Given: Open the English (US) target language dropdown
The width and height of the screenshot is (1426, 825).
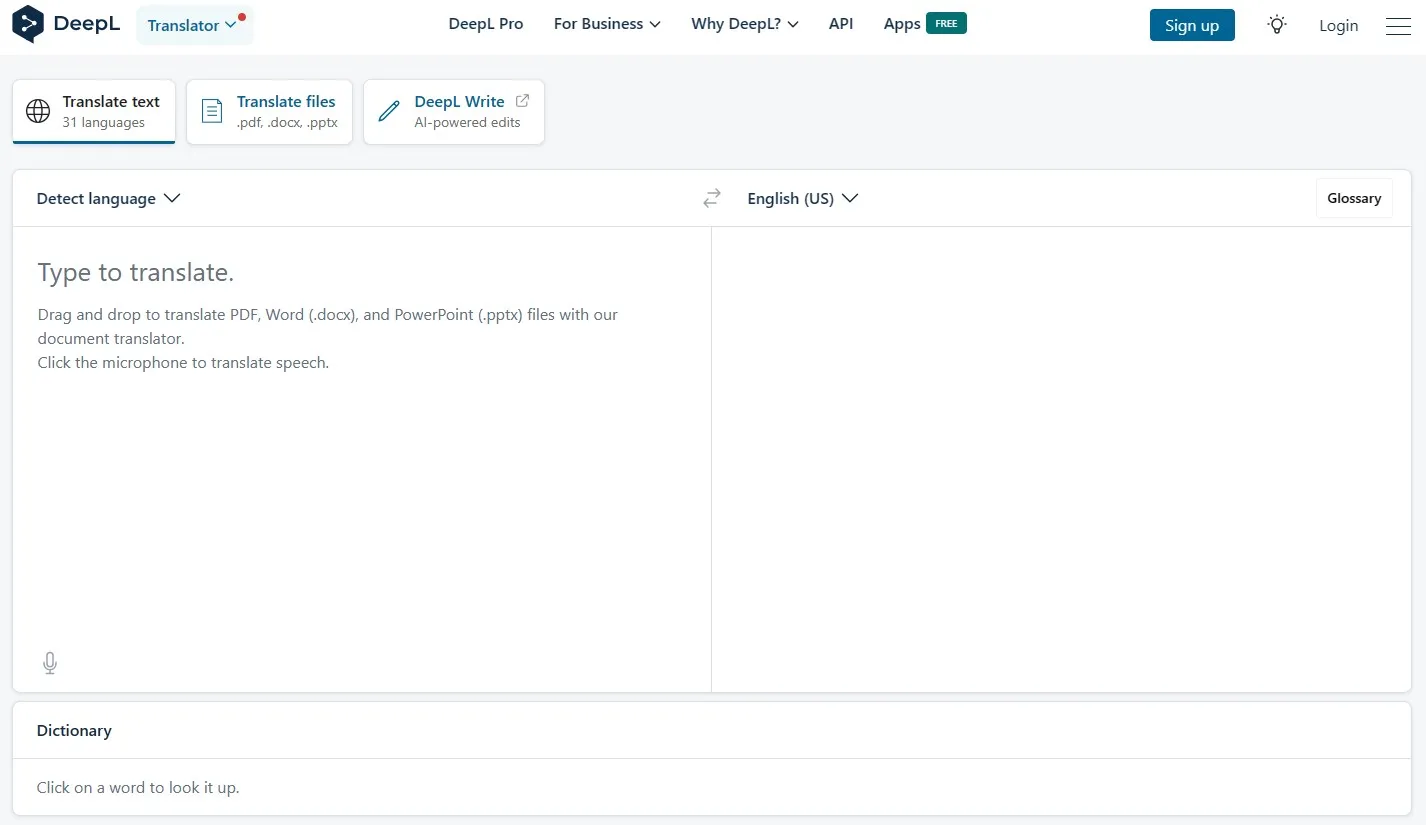Looking at the screenshot, I should click(802, 198).
